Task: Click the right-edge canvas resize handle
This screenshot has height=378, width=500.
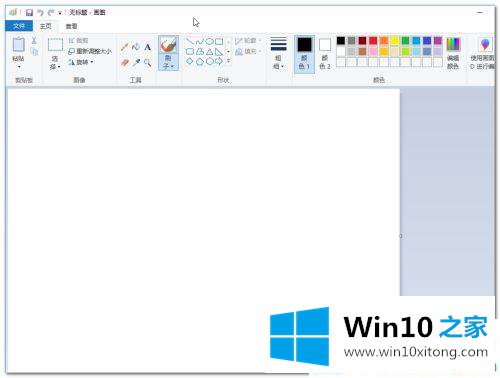Action: [401, 236]
